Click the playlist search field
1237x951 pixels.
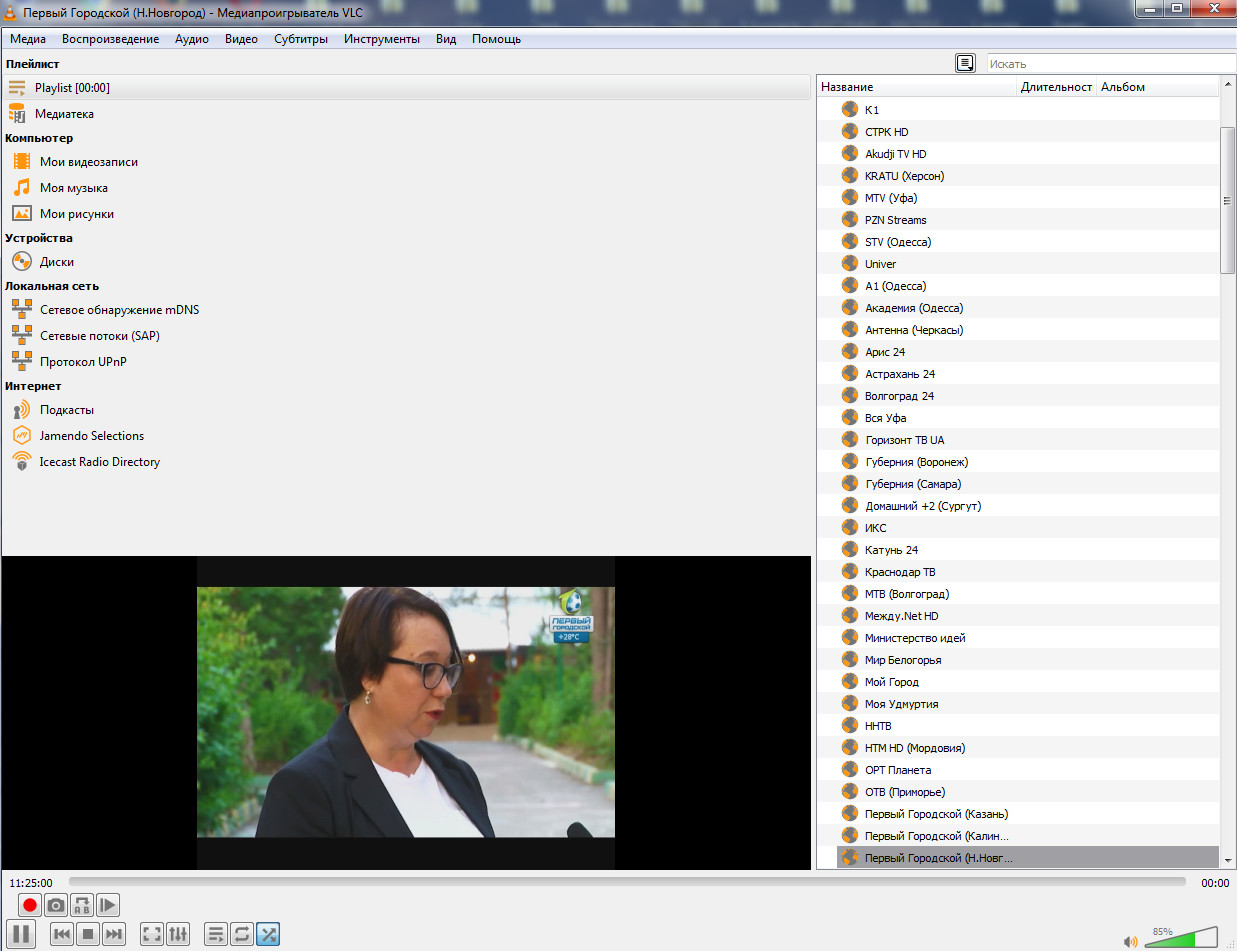[1111, 63]
